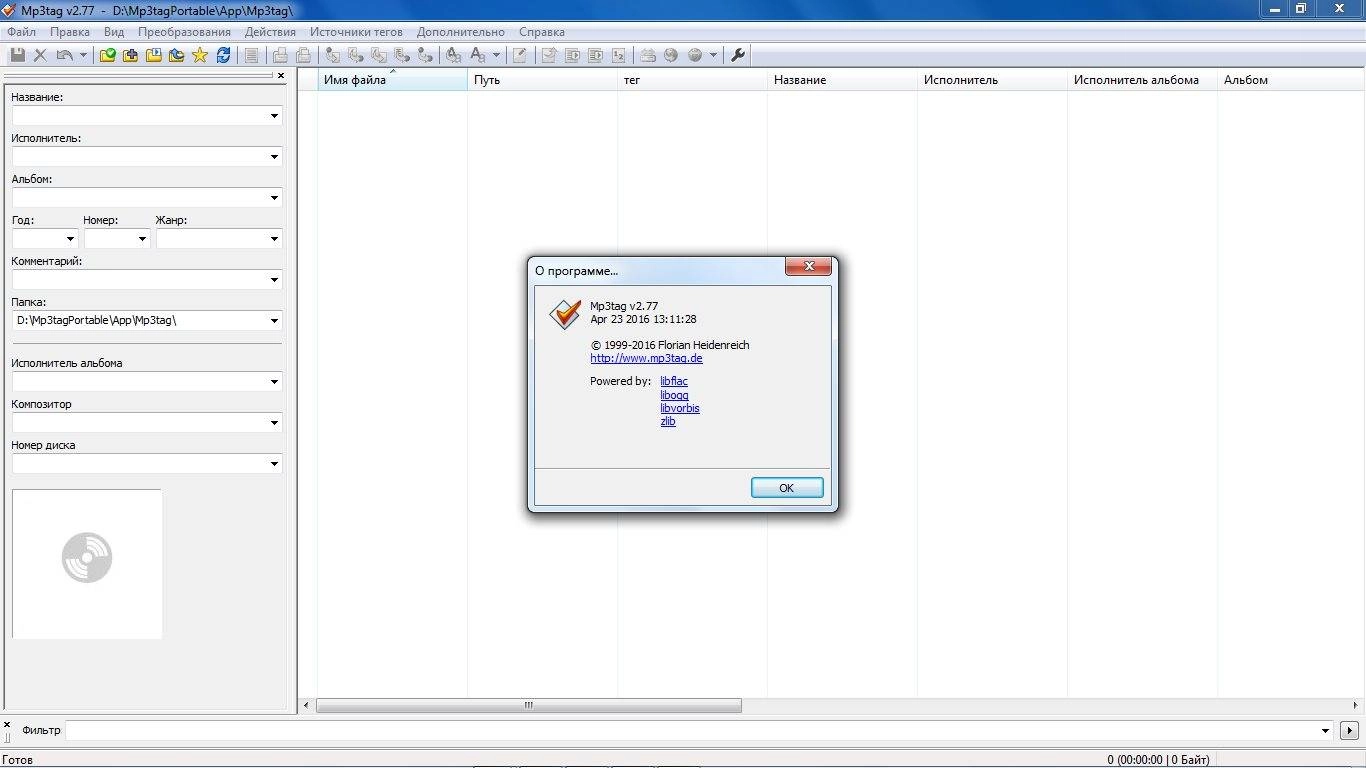The height and width of the screenshot is (768, 1366).
Task: Click the Undo arrow icon in toolbar
Action: (65, 55)
